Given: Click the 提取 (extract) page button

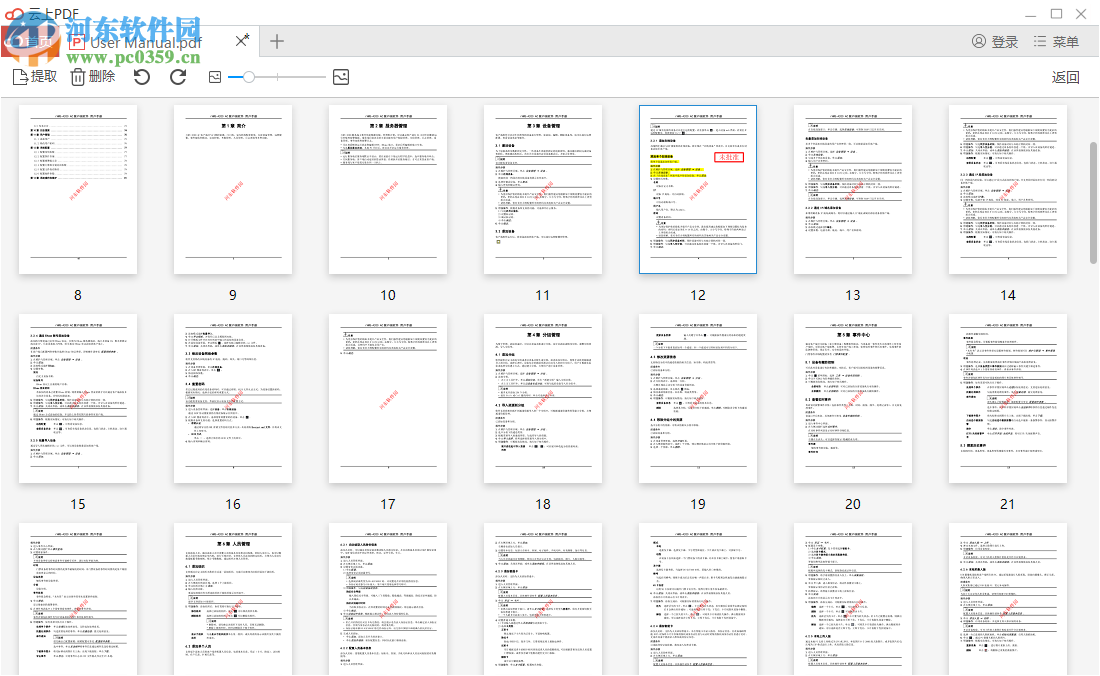Looking at the screenshot, I should tap(35, 76).
